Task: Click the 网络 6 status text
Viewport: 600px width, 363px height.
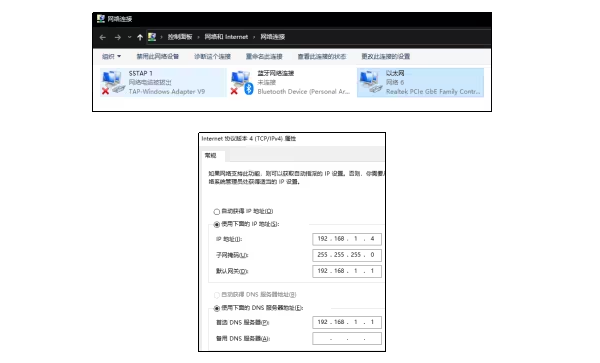Action: [395, 82]
